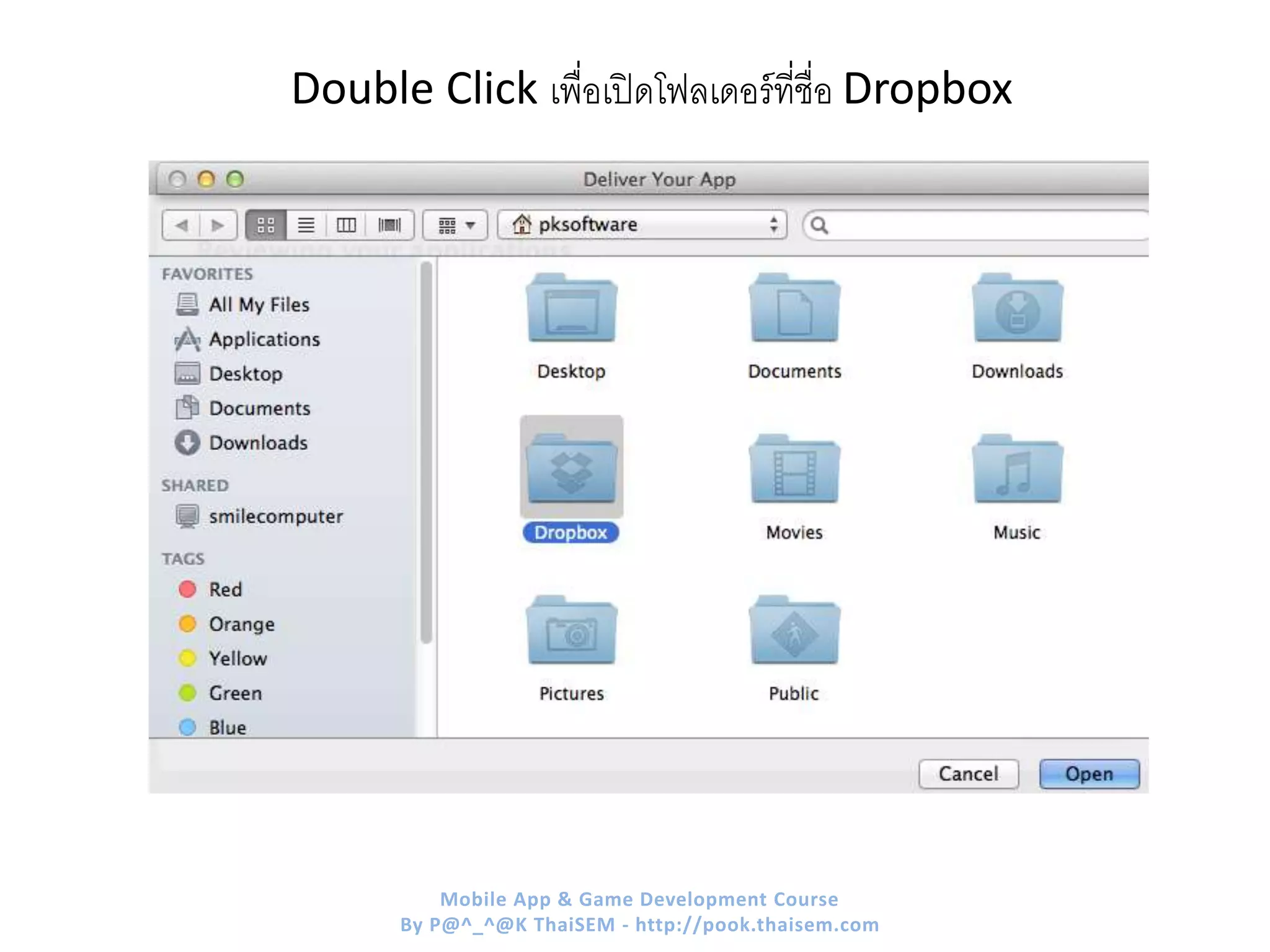Go back with the left arrow button
This screenshot has width=1270, height=952.
[x=181, y=225]
